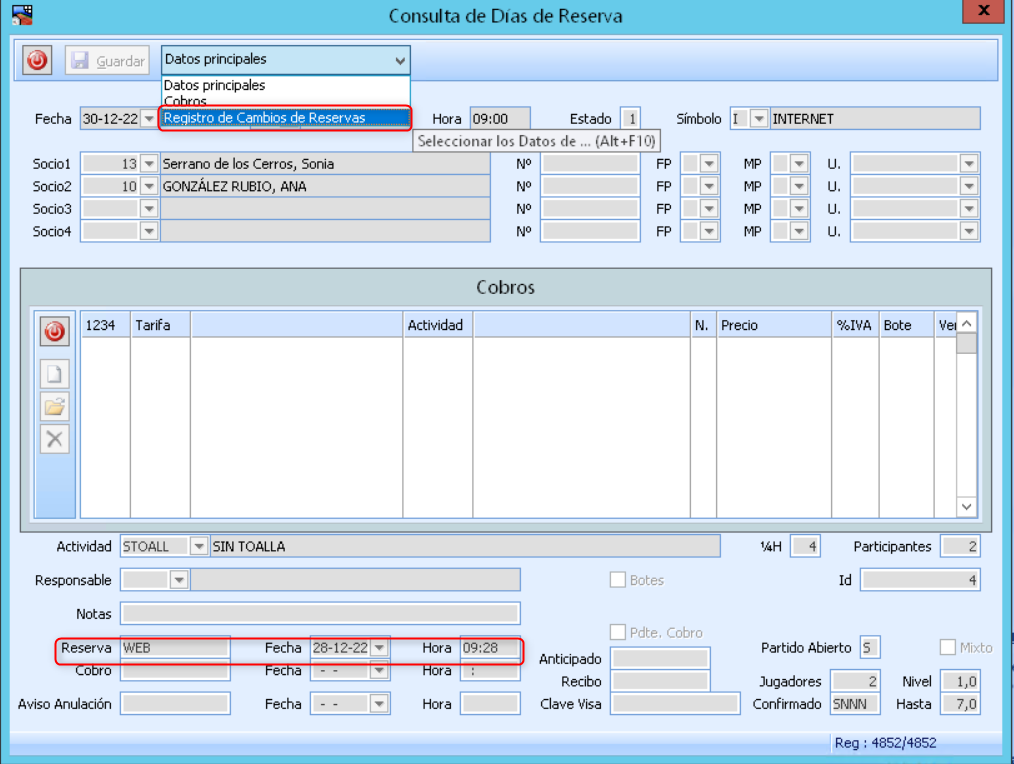Toggle the Botes checkbox
This screenshot has width=1014, height=764.
tap(618, 580)
